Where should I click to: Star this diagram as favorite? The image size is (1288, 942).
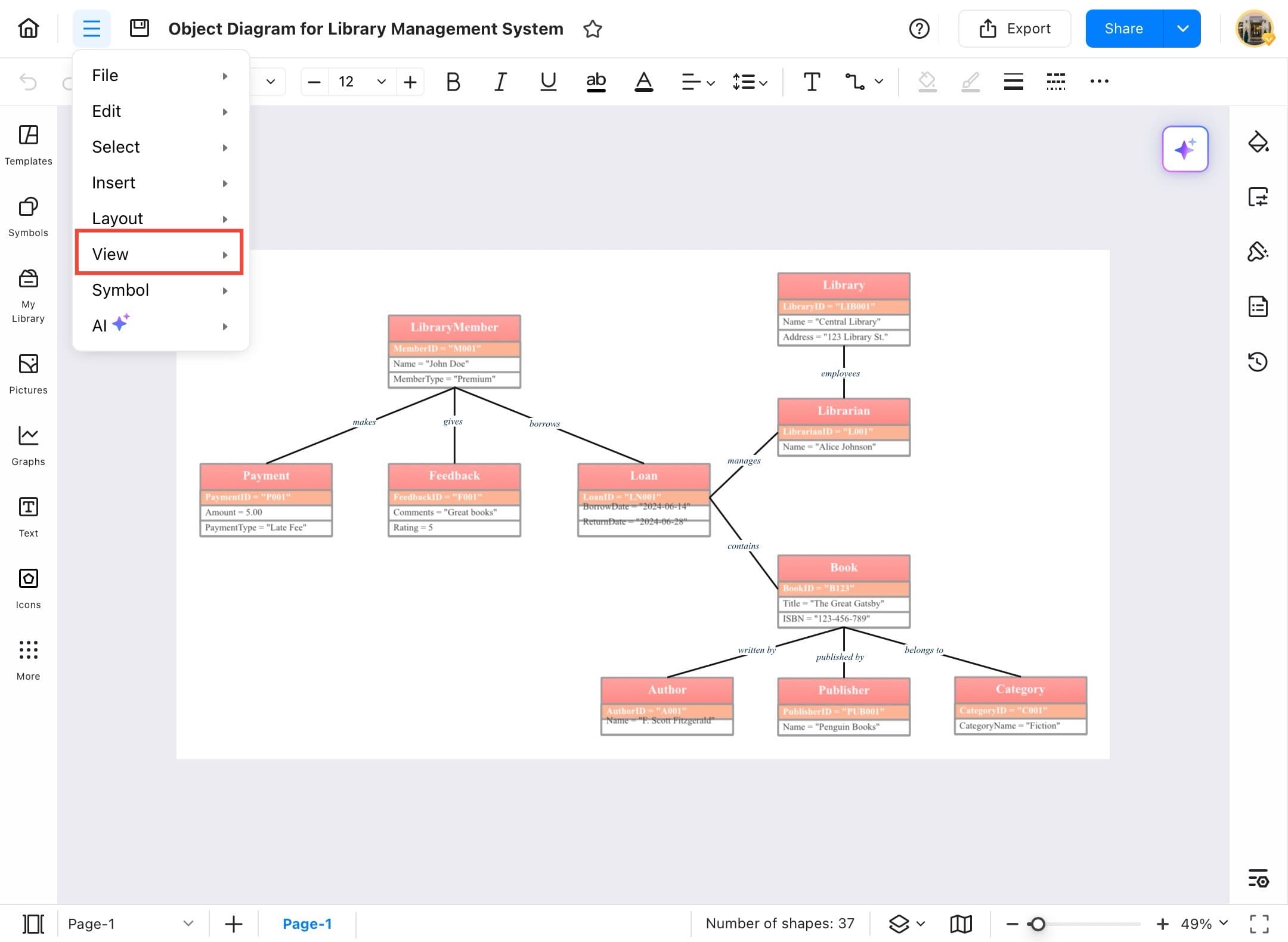coord(592,29)
